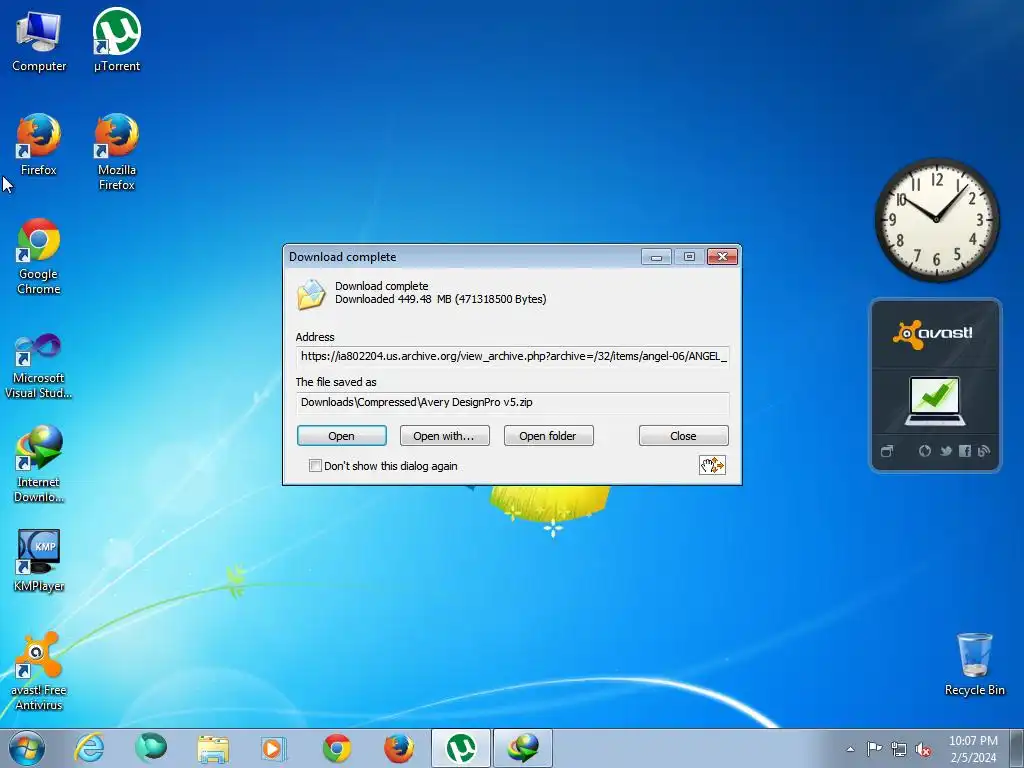Click the Open button
The height and width of the screenshot is (768, 1024).
pos(342,436)
